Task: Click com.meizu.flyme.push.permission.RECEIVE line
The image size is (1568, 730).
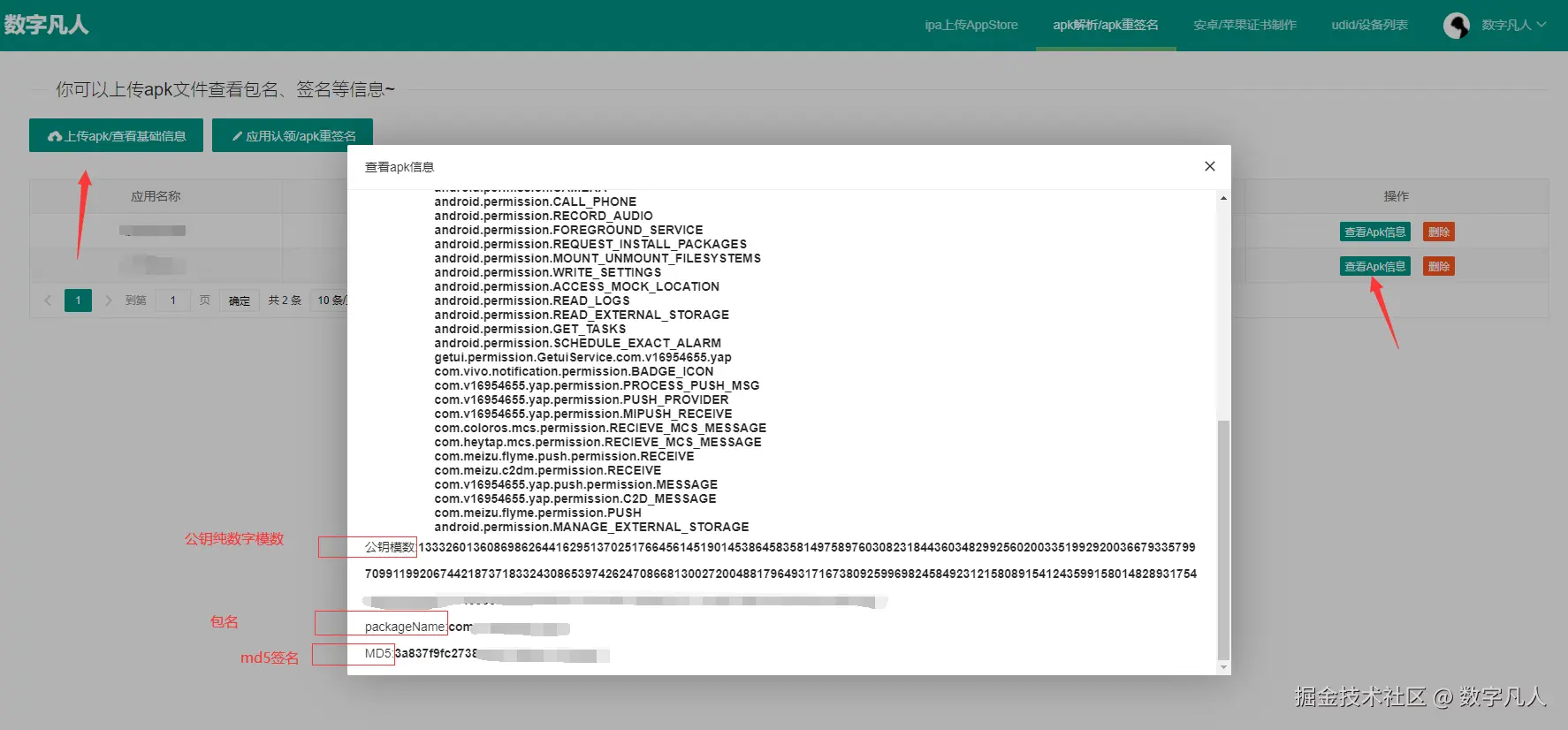Action: coord(564,456)
